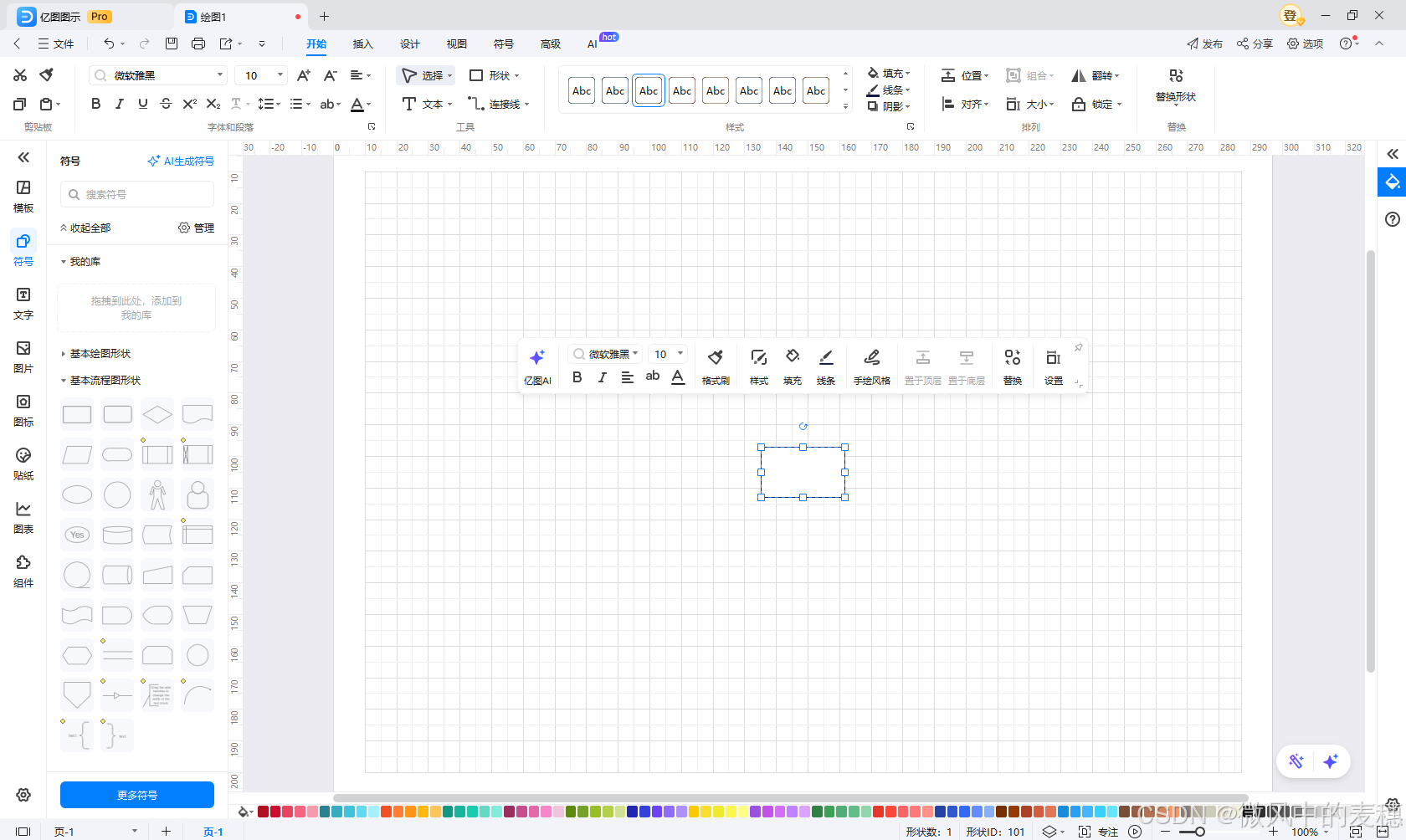The image size is (1406, 840).
Task: Click the Publish button at top right
Action: click(x=1204, y=44)
